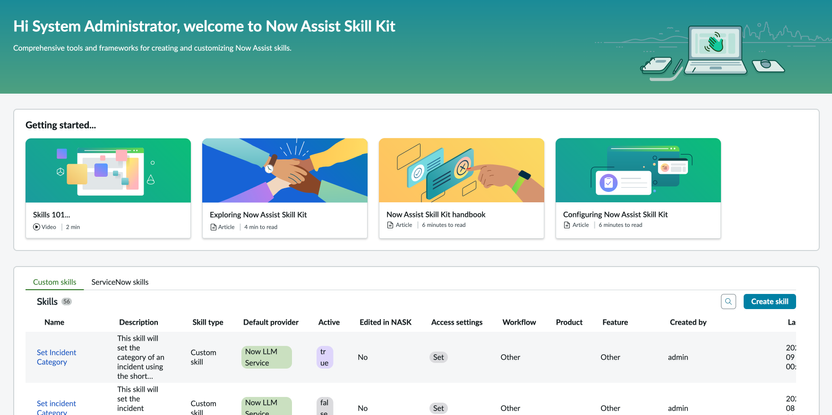Click 'admin' Created by cell in first row
Viewport: 832px width, 415px height.
click(x=678, y=357)
